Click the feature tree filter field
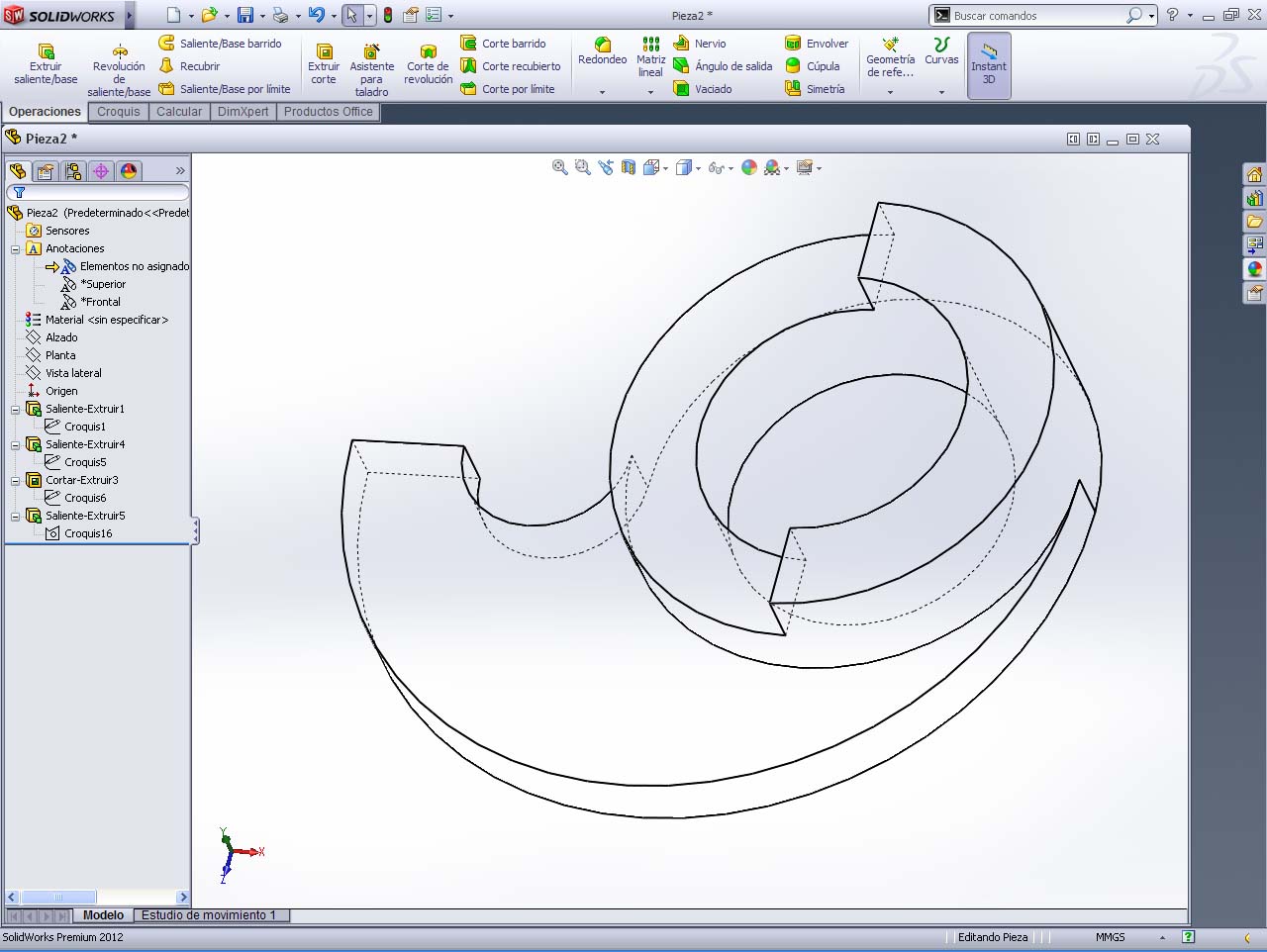This screenshot has width=1267, height=952. click(x=98, y=193)
